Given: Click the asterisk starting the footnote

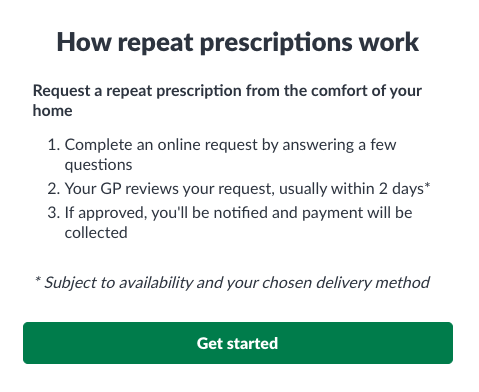Looking at the screenshot, I should [38, 280].
